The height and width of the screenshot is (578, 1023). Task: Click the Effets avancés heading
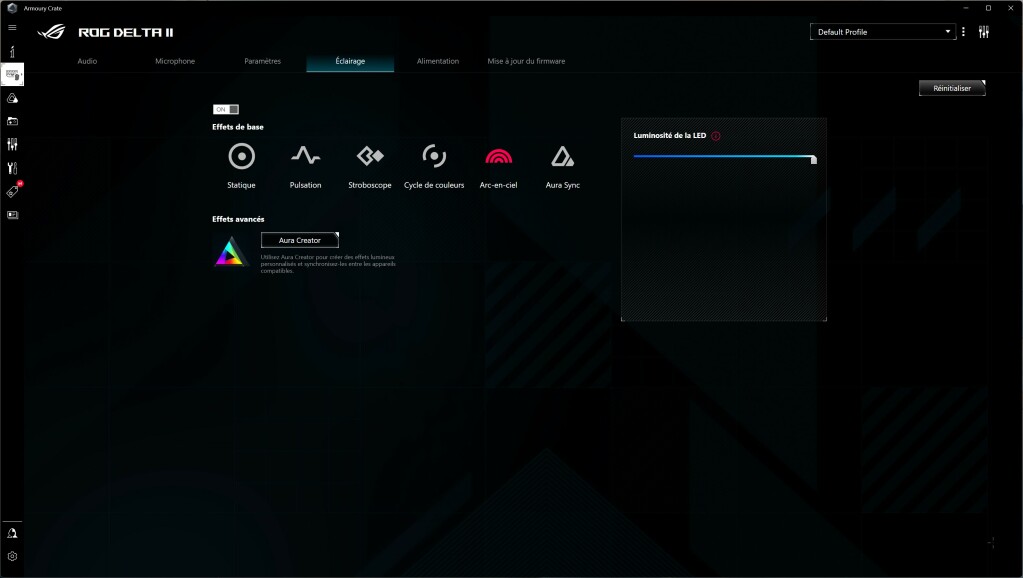tap(238, 219)
